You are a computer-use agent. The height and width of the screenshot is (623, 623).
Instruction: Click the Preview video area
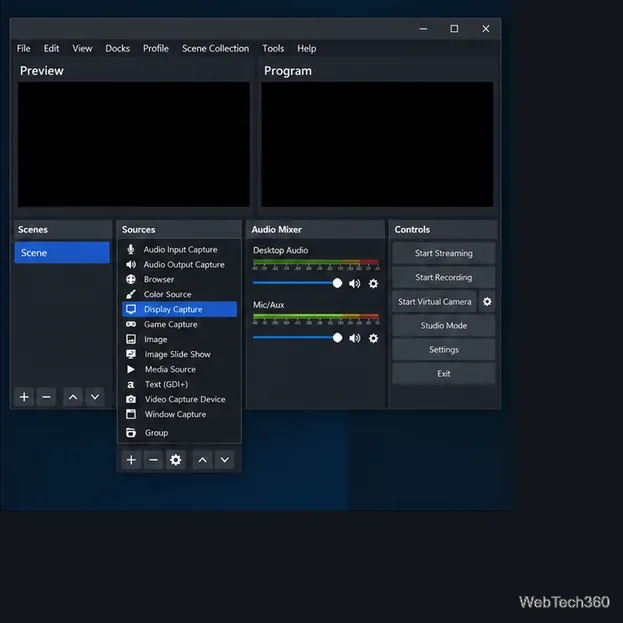point(134,144)
